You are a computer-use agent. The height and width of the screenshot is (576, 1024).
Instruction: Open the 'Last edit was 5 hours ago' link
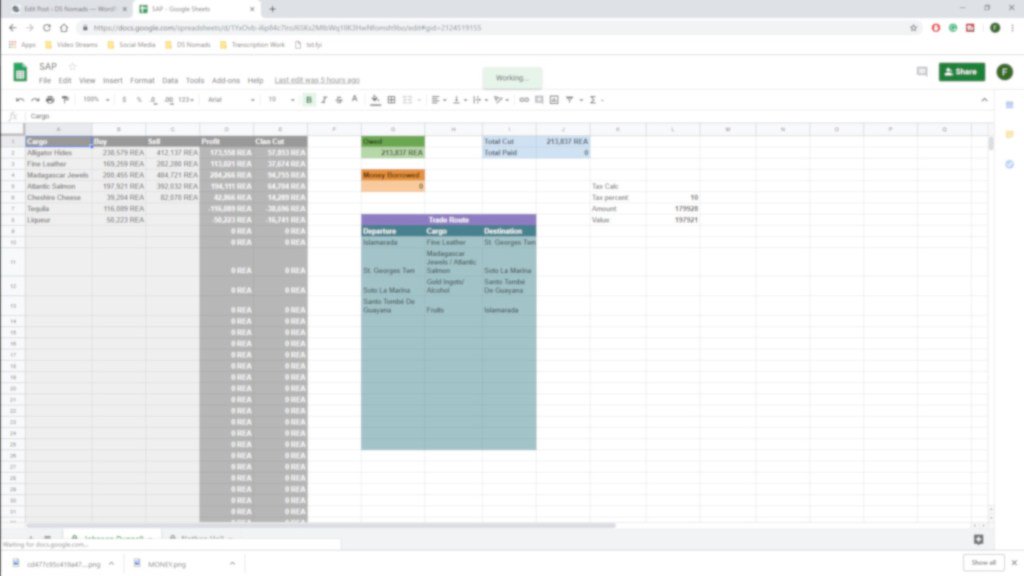click(x=317, y=80)
